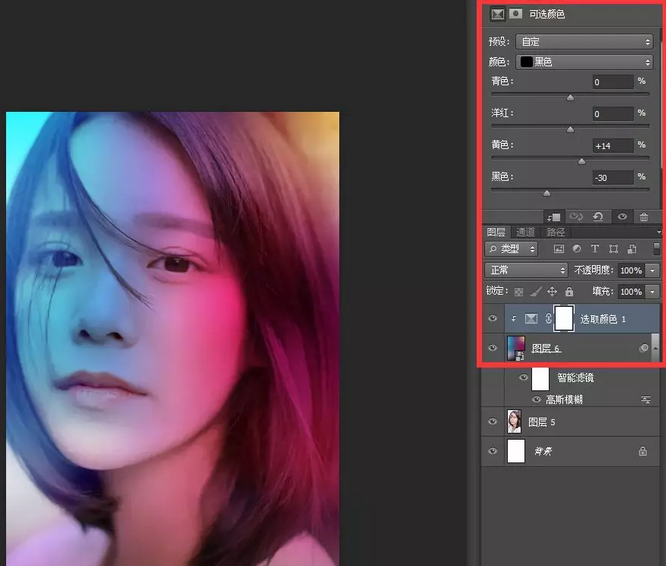The width and height of the screenshot is (666, 566).
Task: Hide the 图层 5 layer
Action: pos(492,422)
